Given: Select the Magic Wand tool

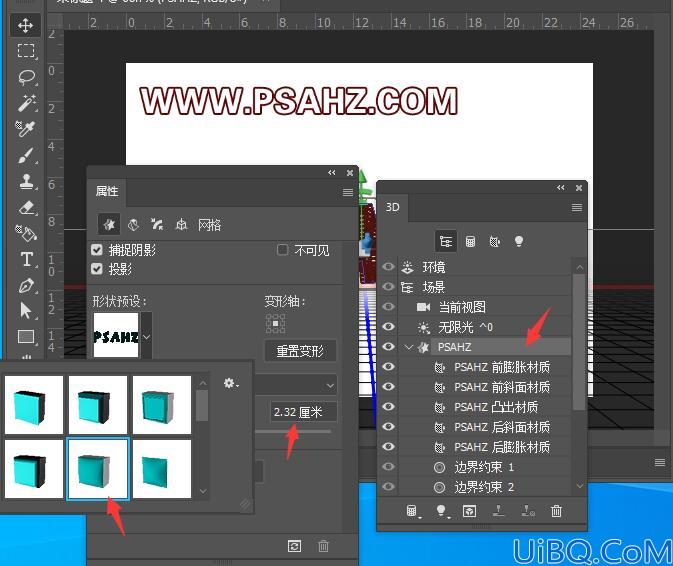Looking at the screenshot, I should [26, 103].
